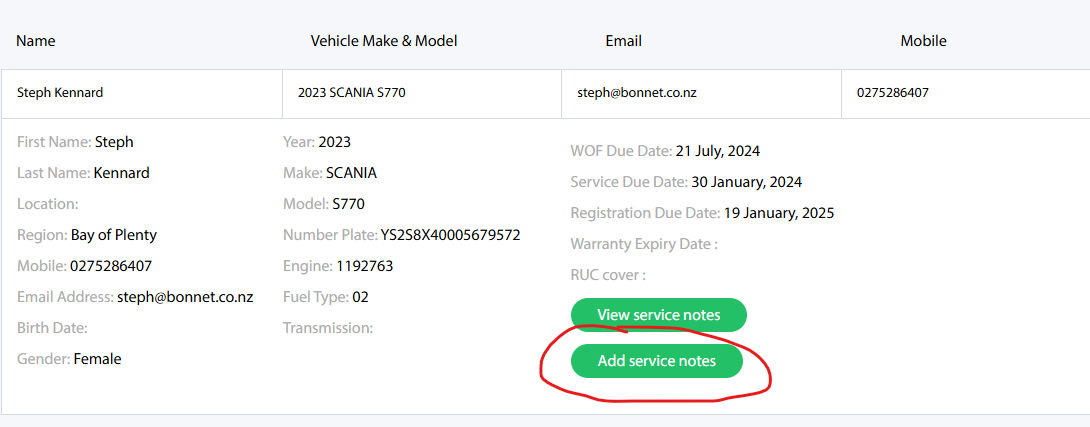Click steph@bonnet.co.nz in the table row
The image size is (1090, 427).
pos(636,93)
